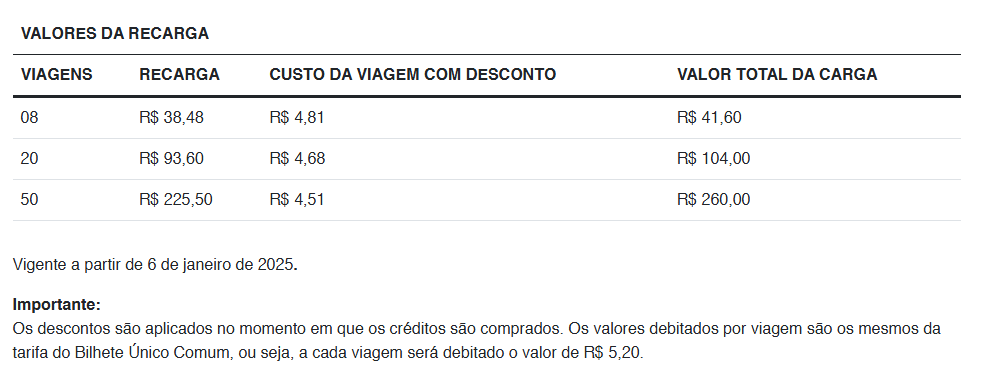Select the R$ 104,00 total value
Viewport: 993px width, 371px height.
tap(714, 159)
